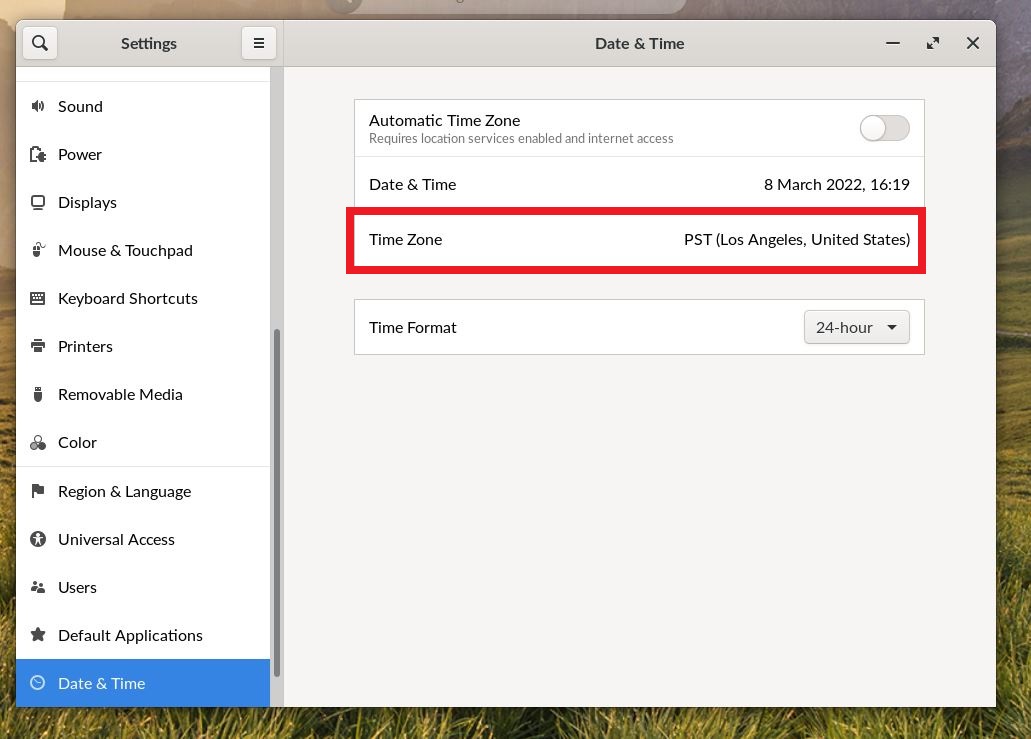This screenshot has width=1031, height=739.
Task: Click the Displays monitor icon
Action: click(x=38, y=203)
